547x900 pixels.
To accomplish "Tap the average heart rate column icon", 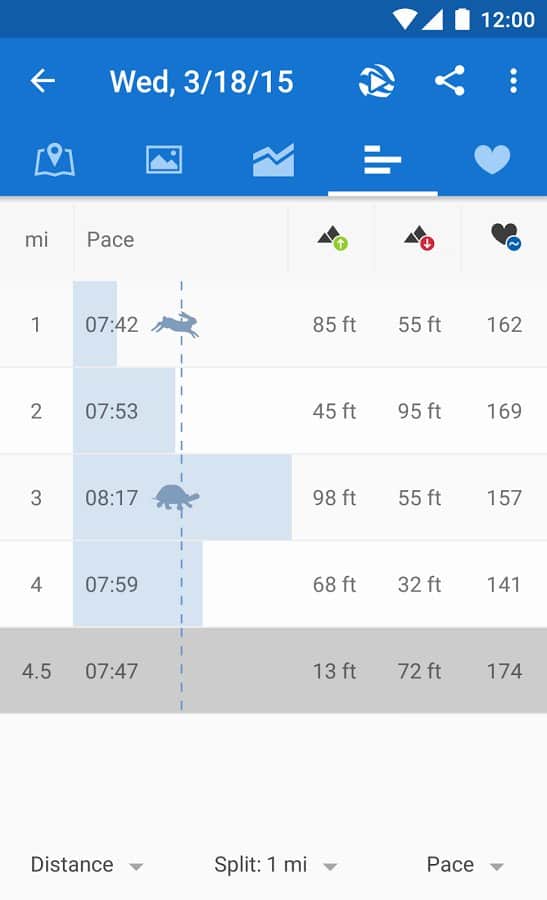I will click(x=506, y=236).
